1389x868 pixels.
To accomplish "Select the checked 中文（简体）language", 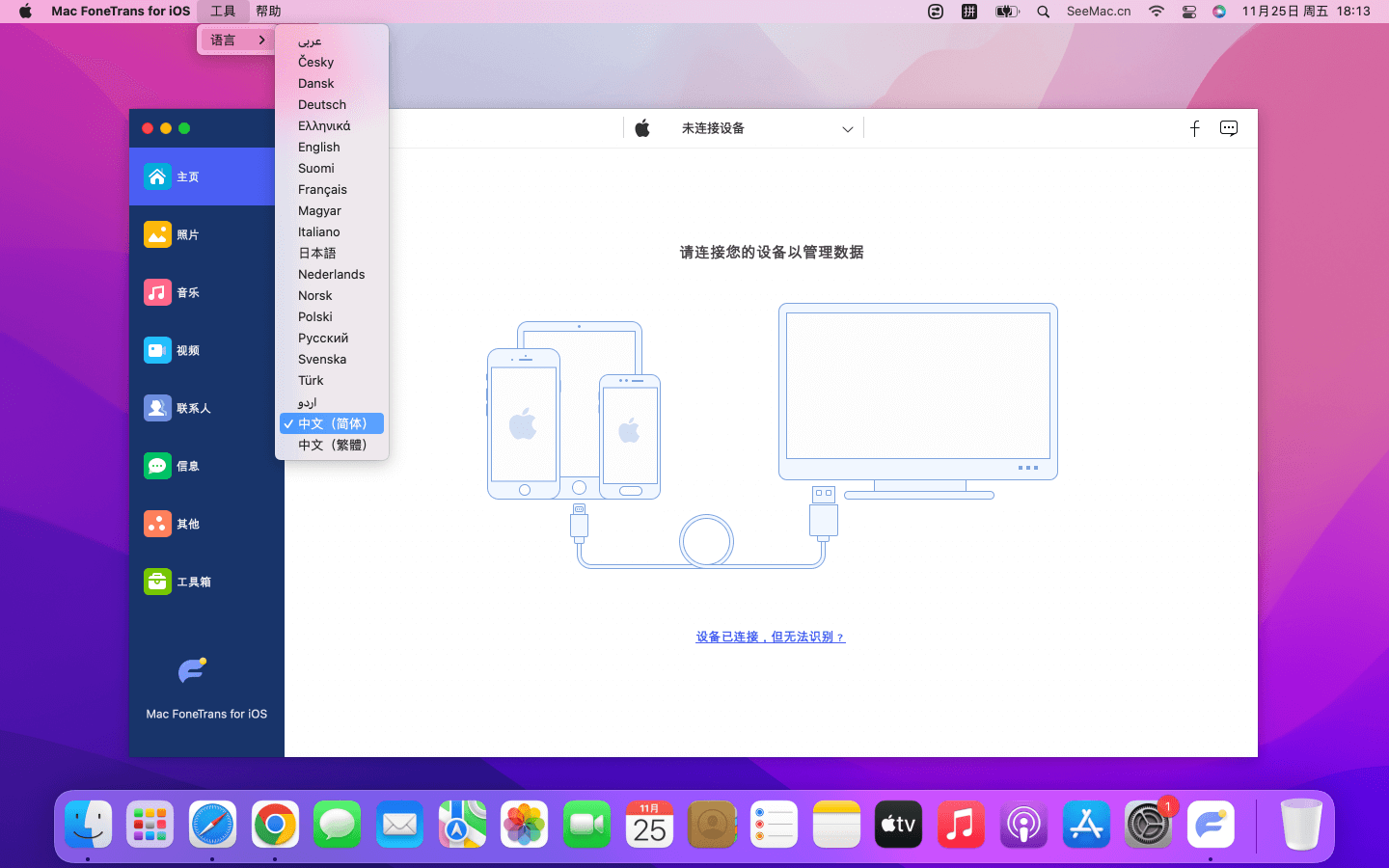I will tap(332, 423).
